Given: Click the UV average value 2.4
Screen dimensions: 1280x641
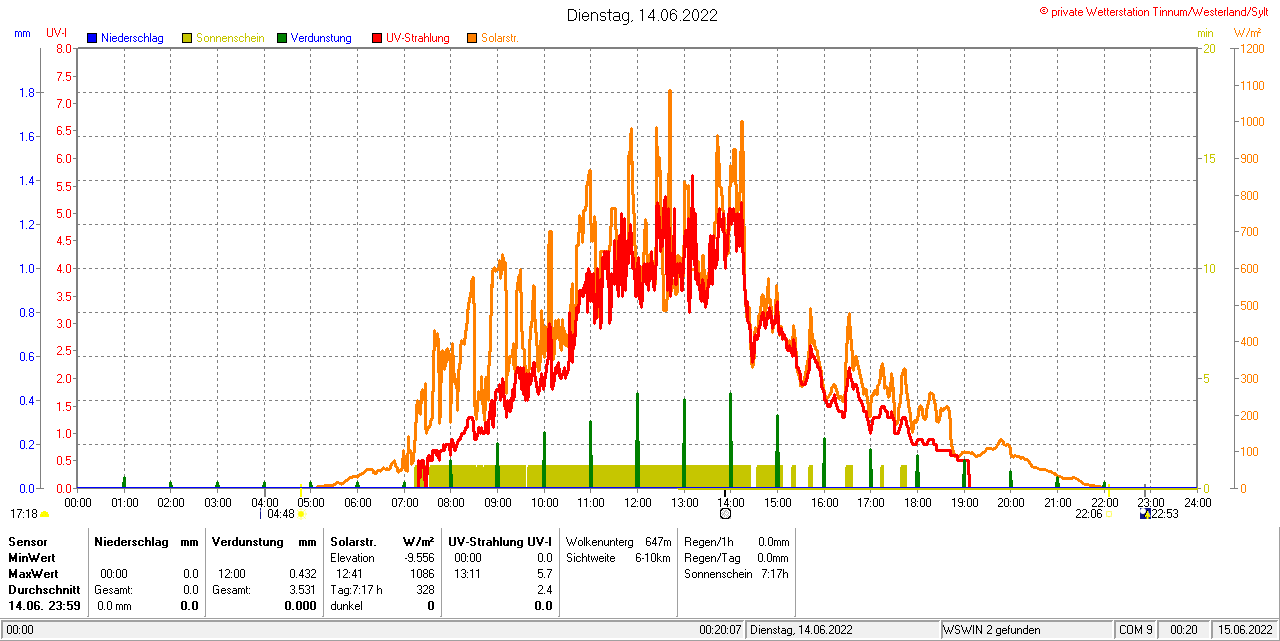Looking at the screenshot, I should coord(545,590).
